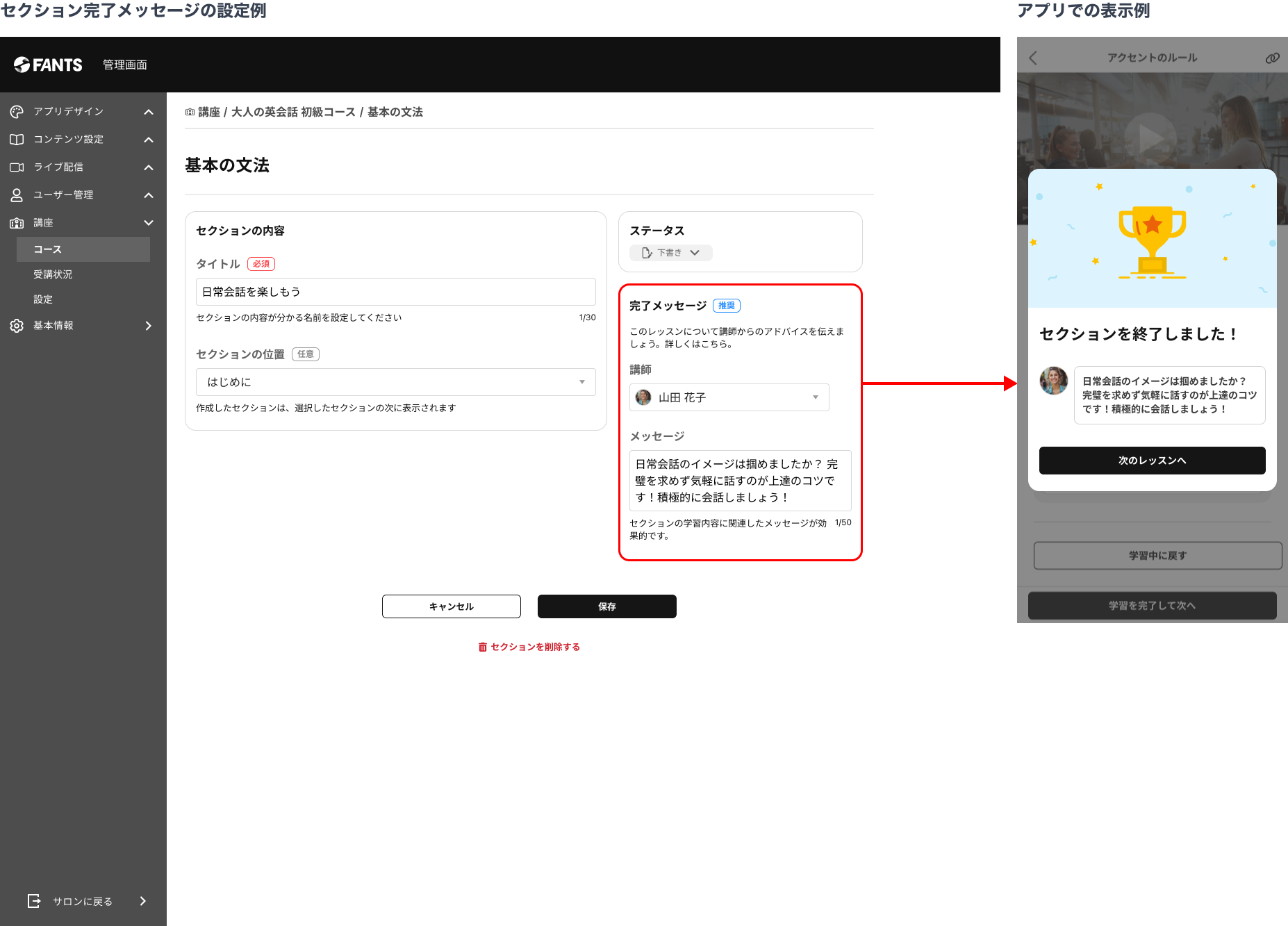Click the trash icon beside セクションを削除する

point(483,647)
